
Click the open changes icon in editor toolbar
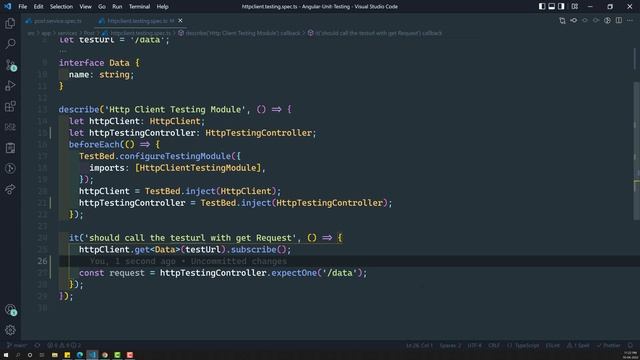[x=562, y=20]
